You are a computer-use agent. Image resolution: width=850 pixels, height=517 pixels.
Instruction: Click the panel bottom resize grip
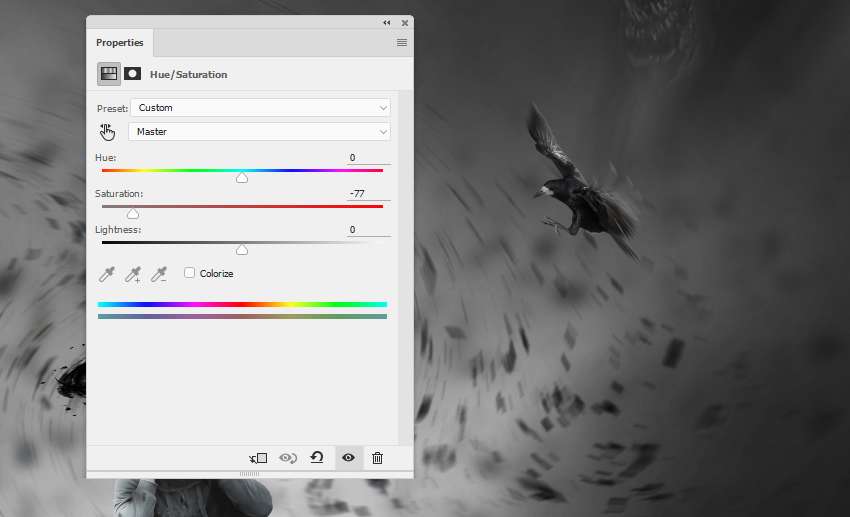(249, 474)
